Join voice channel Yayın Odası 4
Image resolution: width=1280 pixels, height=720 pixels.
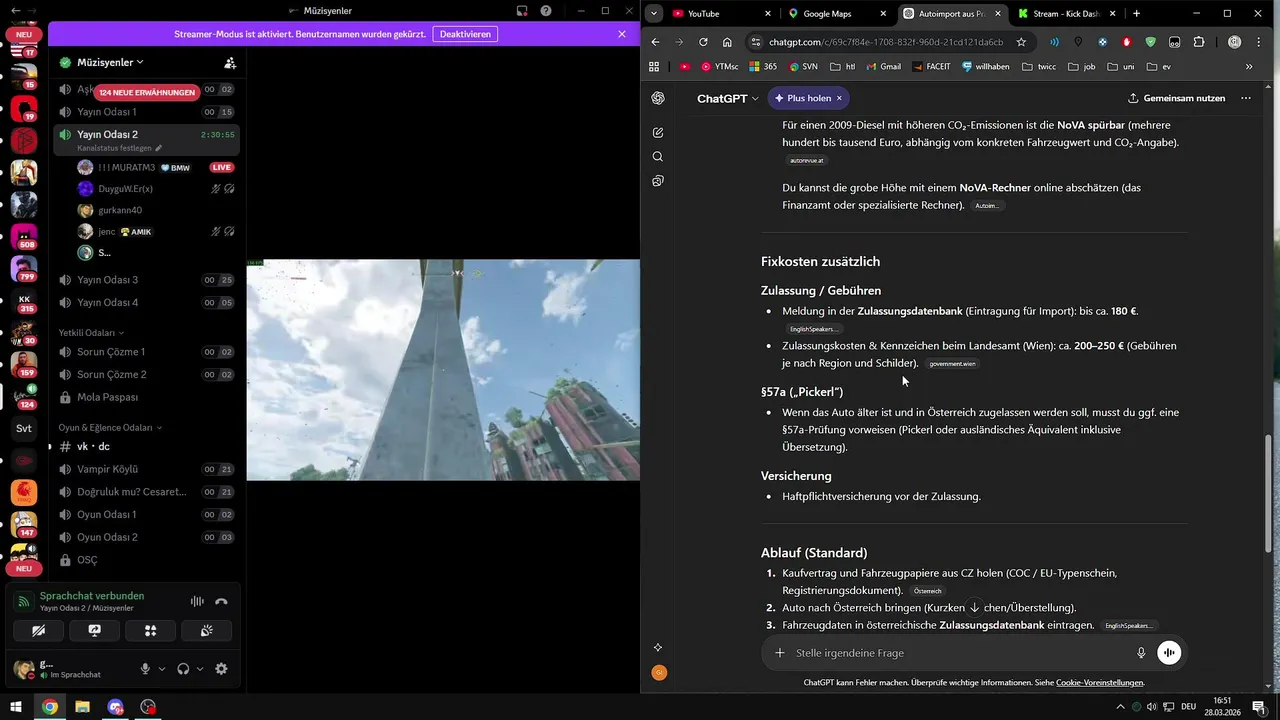pyautogui.click(x=146, y=302)
